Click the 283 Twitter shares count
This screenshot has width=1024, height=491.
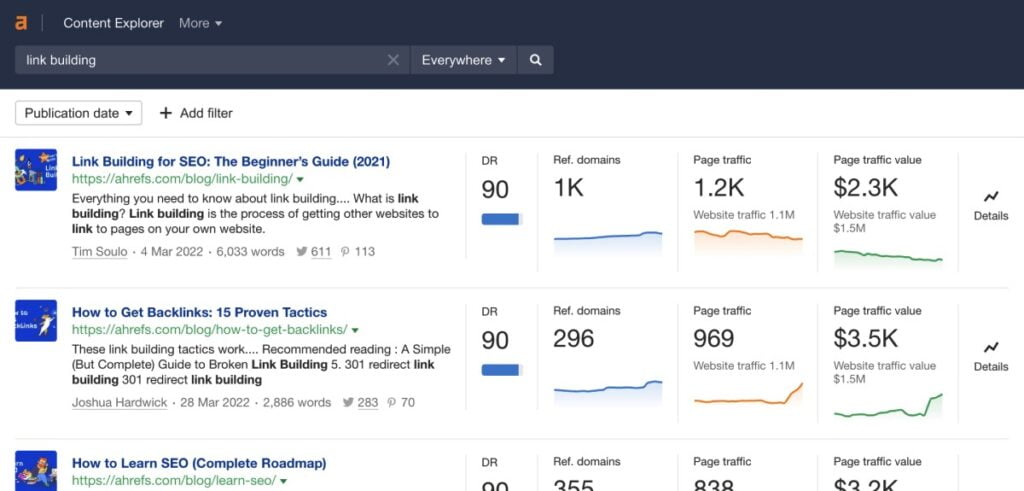click(368, 402)
